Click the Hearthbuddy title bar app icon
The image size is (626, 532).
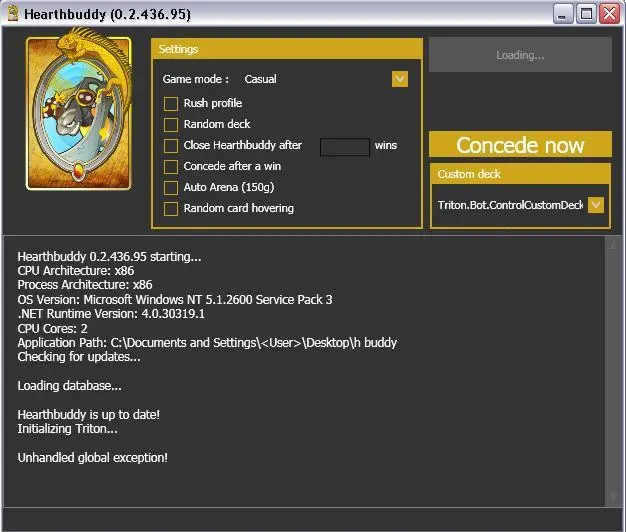pyautogui.click(x=13, y=14)
